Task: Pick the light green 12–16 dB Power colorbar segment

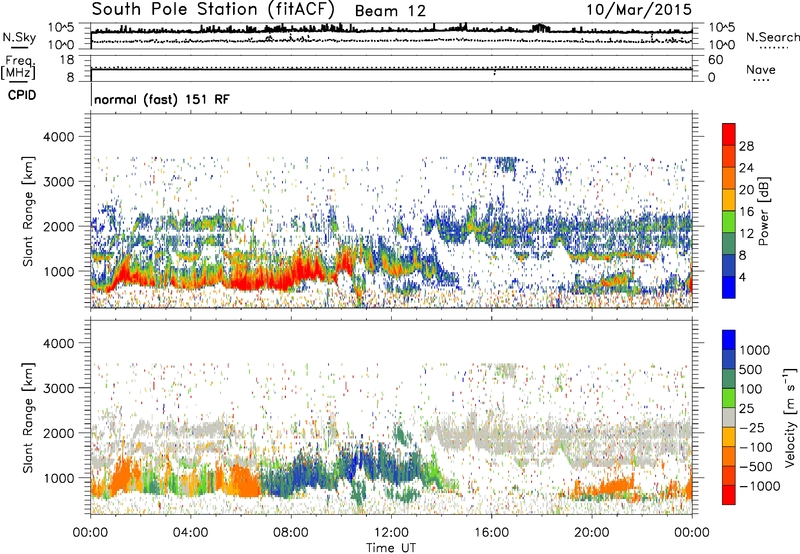Action: [729, 222]
